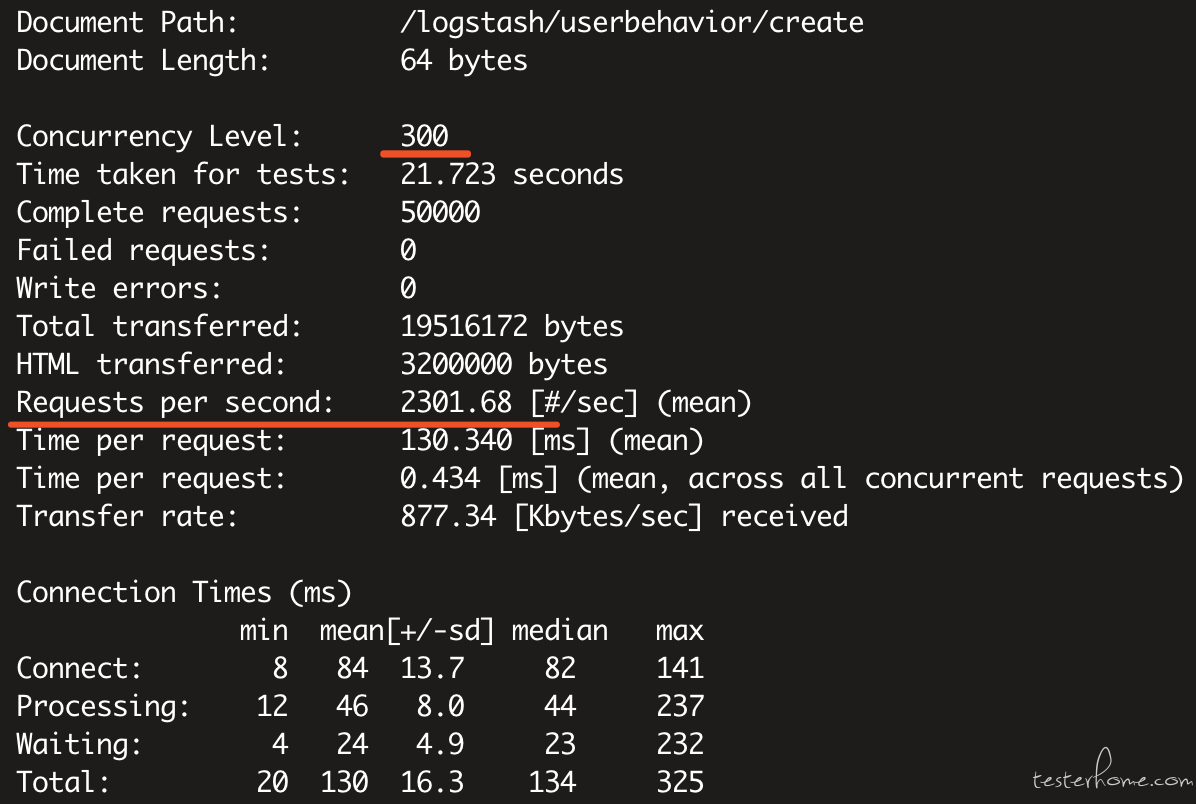Click the Connect row label
The width and height of the screenshot is (1196, 804).
(x=79, y=668)
